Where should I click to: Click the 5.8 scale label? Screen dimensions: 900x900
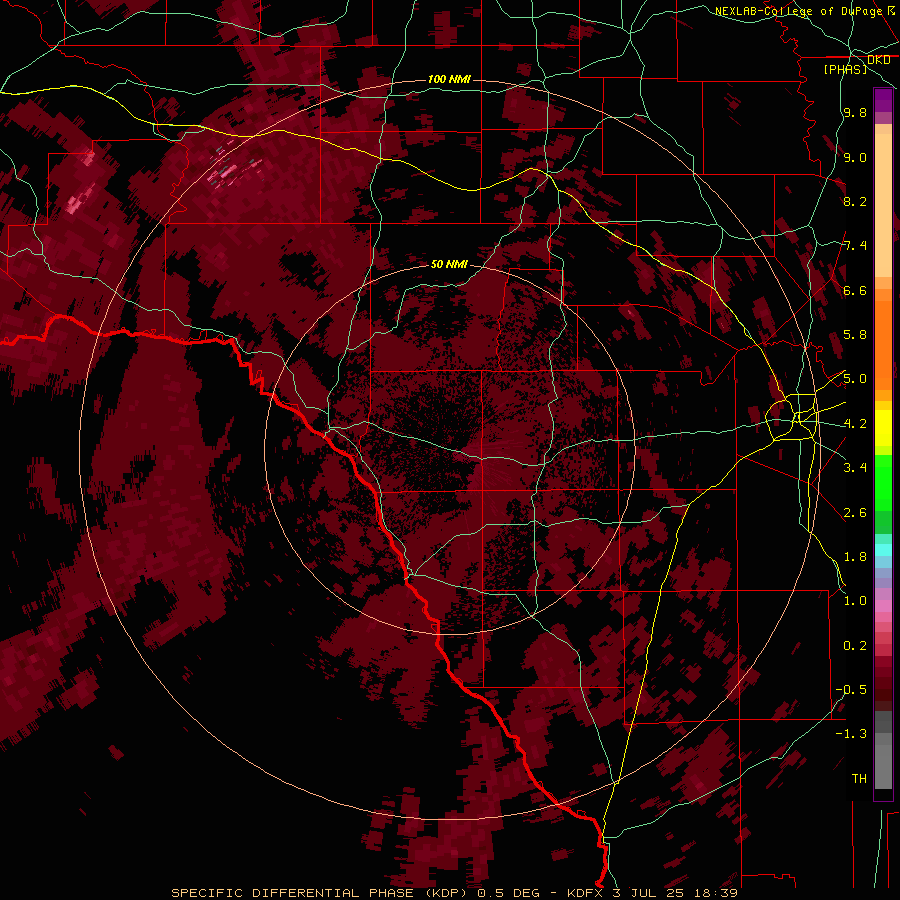coord(855,335)
